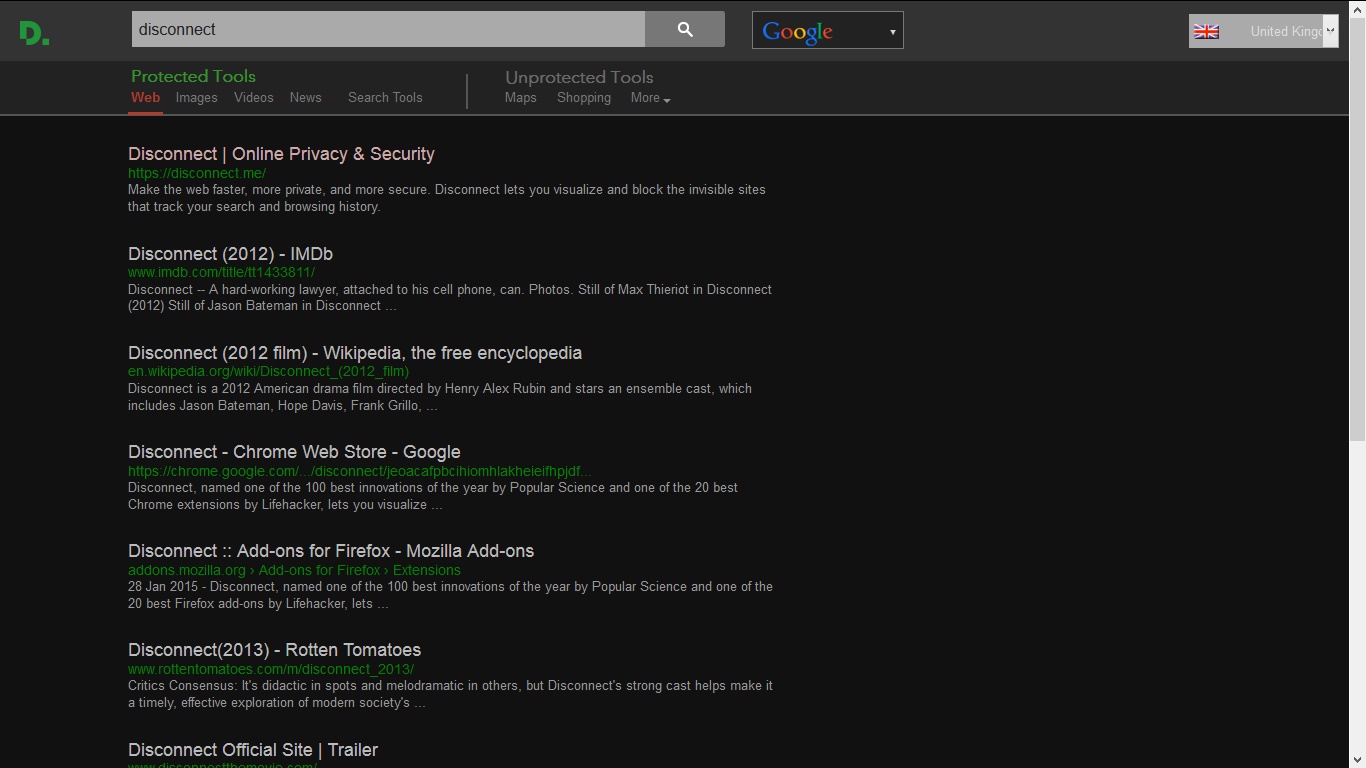
Task: Open the Disconnect (2012) IMDb result
Action: pos(230,254)
